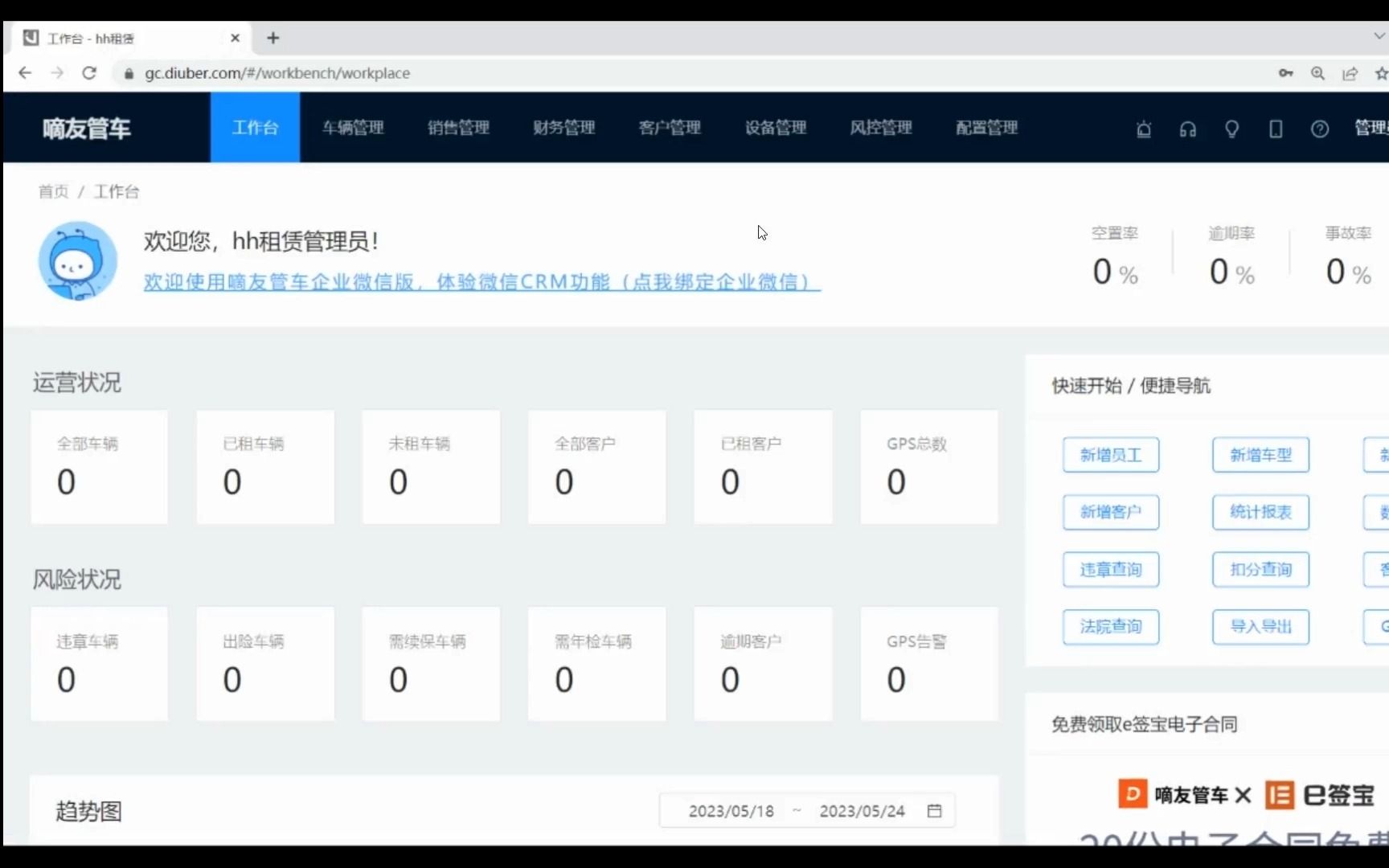
Task: Click the 嘀友管车 logo
Action: [87, 129]
